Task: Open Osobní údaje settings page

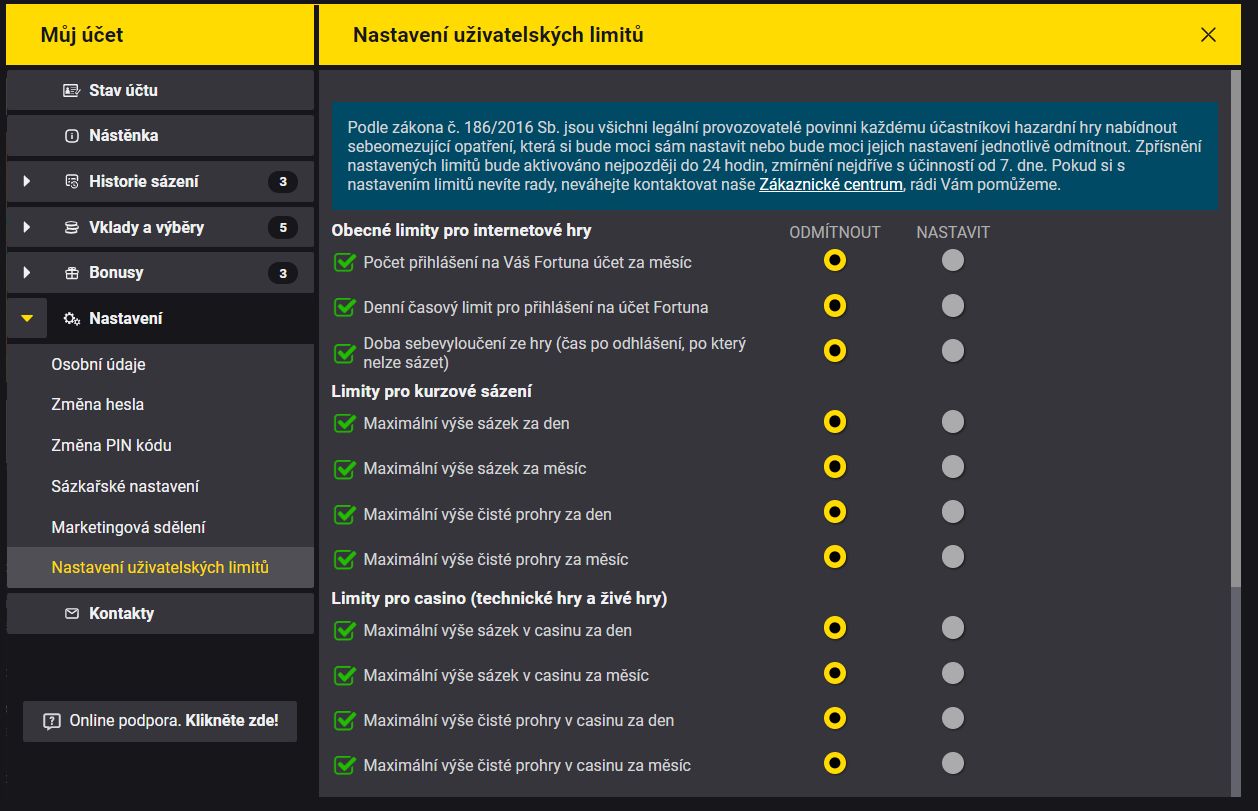Action: click(160, 365)
